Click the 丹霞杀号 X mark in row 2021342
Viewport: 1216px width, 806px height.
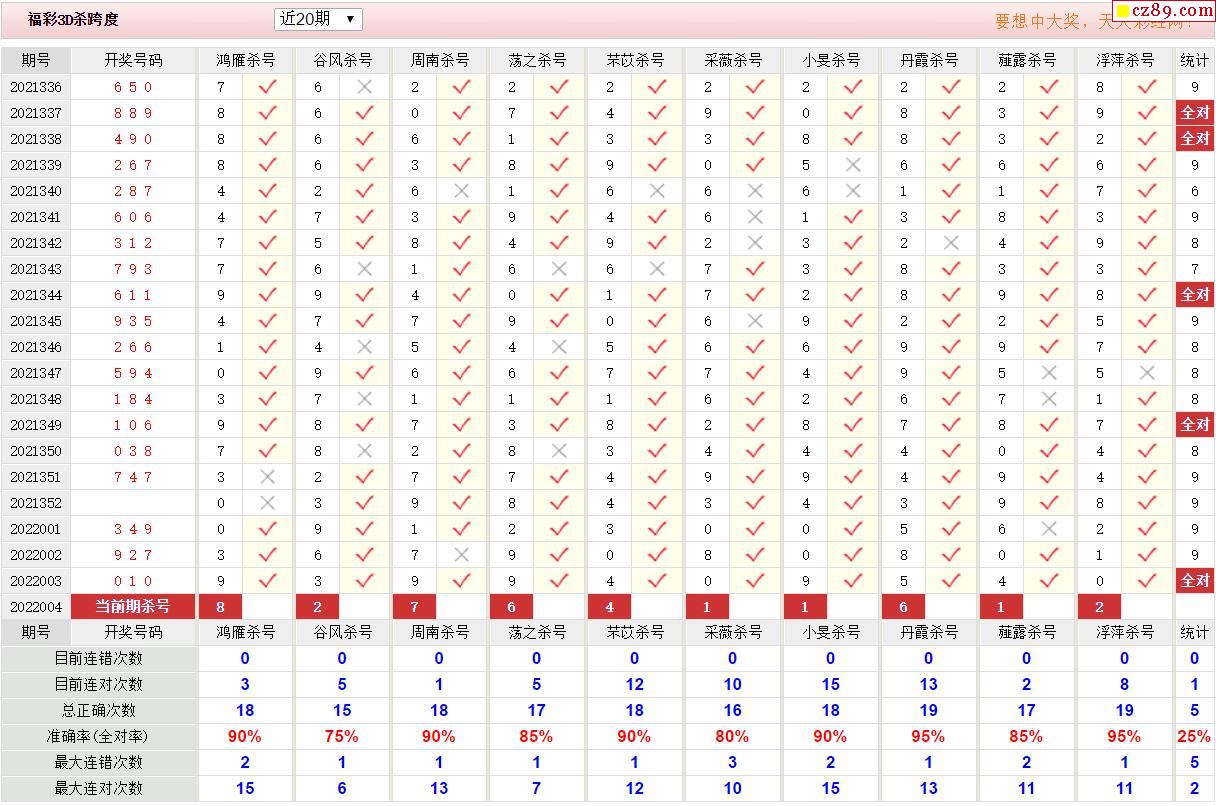pyautogui.click(x=950, y=243)
